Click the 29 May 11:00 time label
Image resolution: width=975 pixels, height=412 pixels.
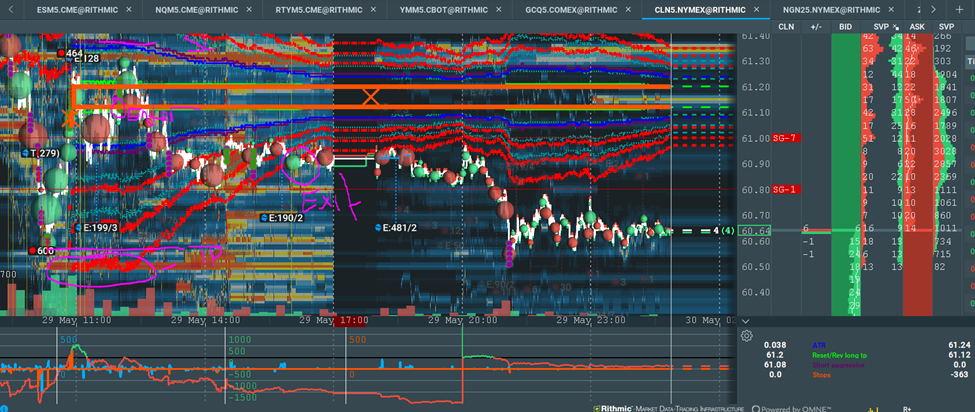[76, 321]
